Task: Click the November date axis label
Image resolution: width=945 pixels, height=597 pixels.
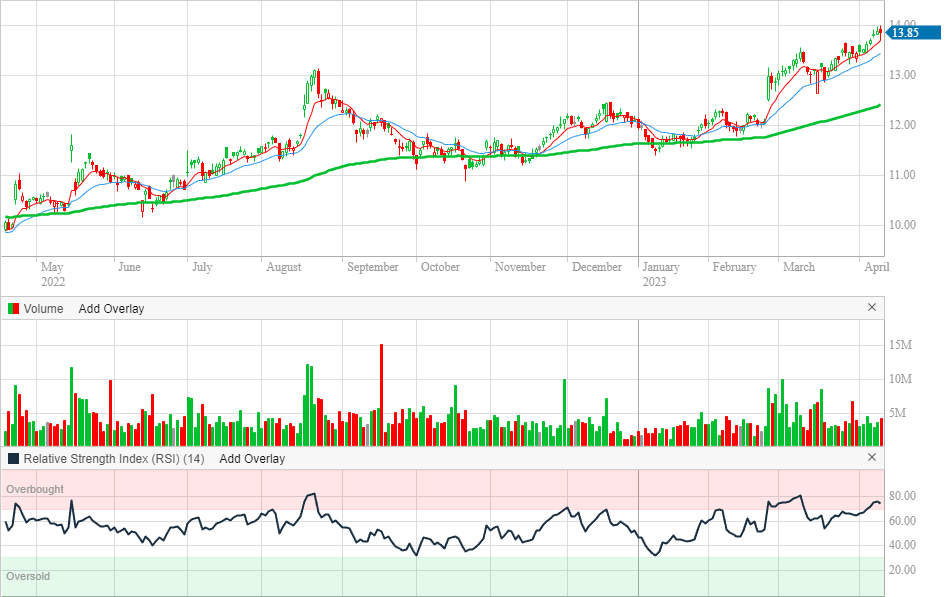Action: (x=520, y=267)
